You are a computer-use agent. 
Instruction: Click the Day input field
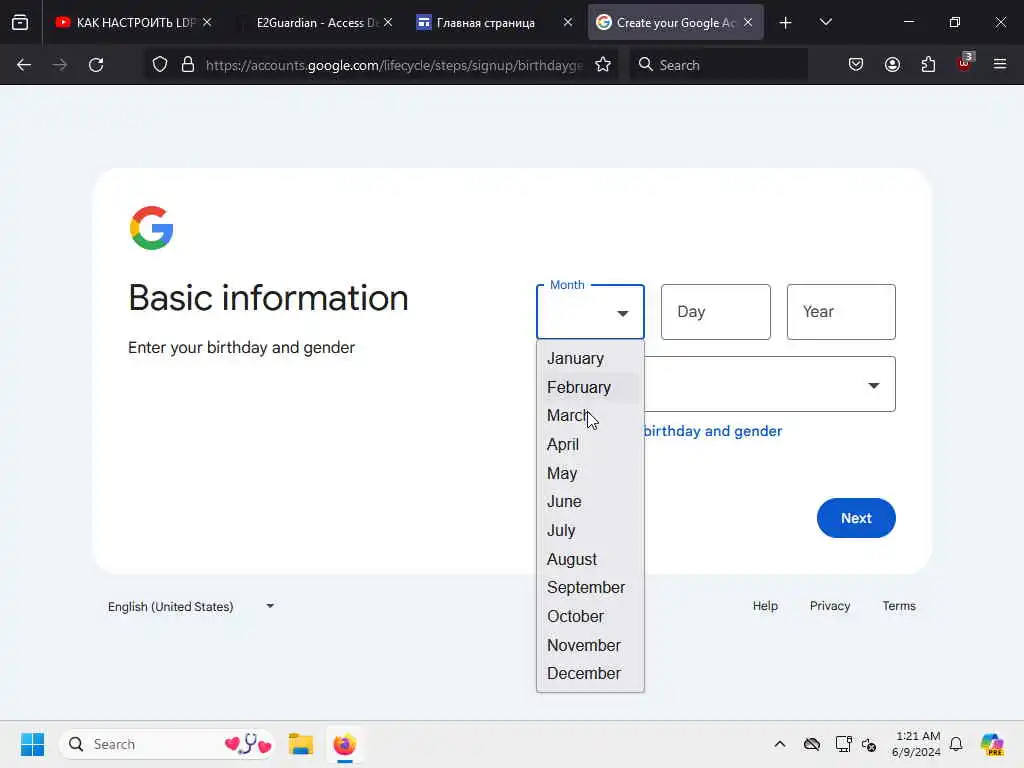(x=716, y=312)
